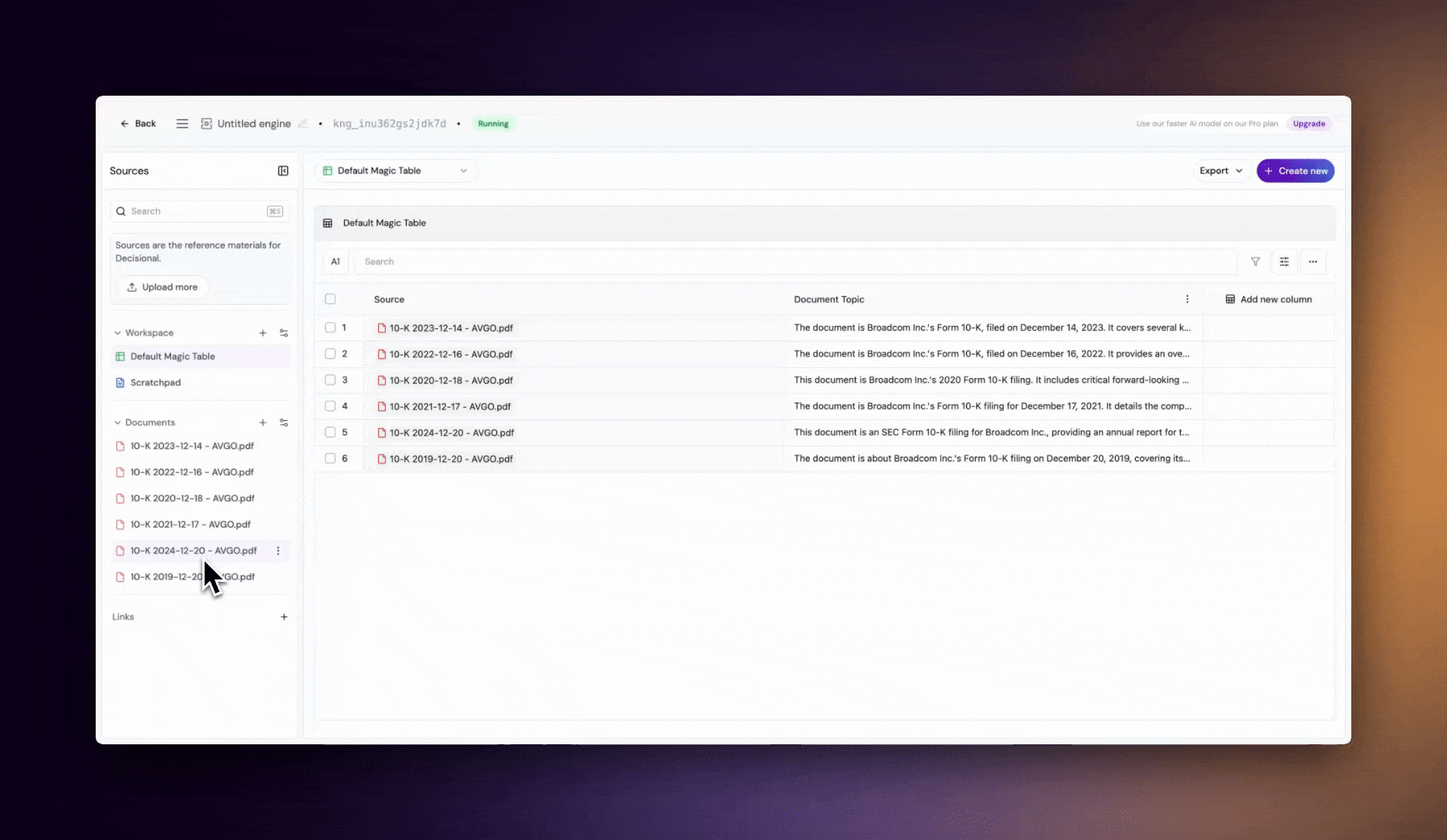Click the Running status badge
Screen dimensions: 1447x840
493,124
